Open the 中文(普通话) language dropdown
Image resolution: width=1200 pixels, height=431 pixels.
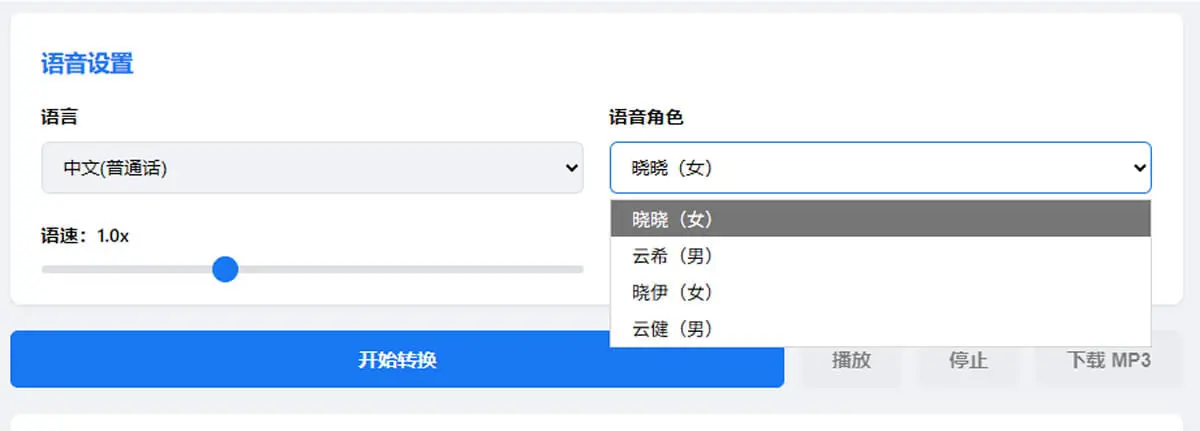(312, 167)
